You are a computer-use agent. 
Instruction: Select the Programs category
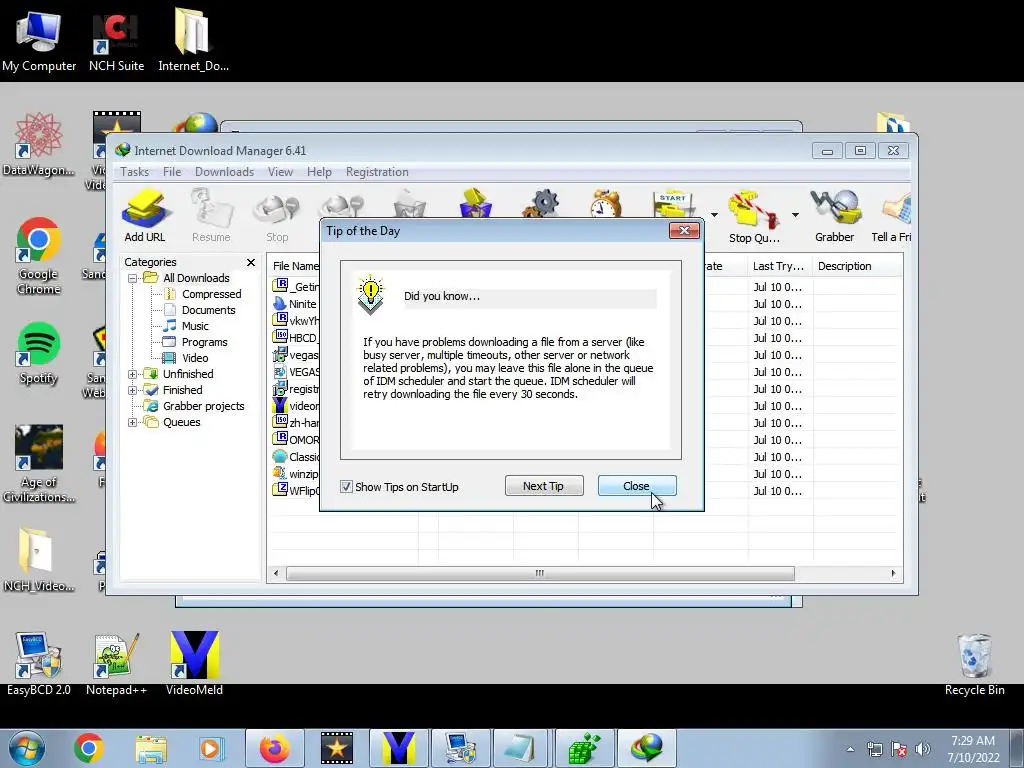(204, 342)
